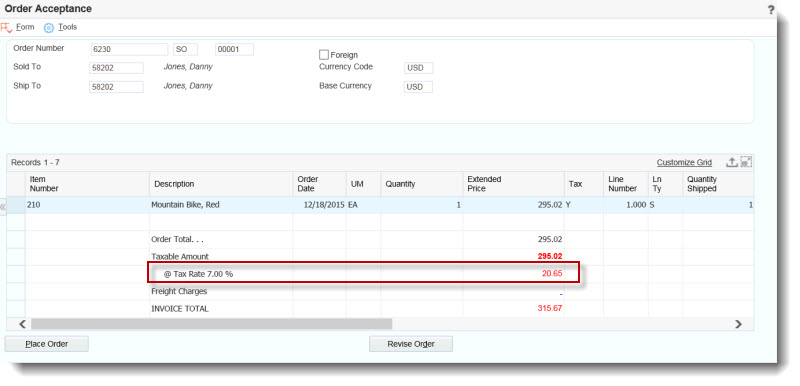Screen dimensions: 800x386
Task: Select the row checkbox for item 210
Action: click(x=16, y=205)
